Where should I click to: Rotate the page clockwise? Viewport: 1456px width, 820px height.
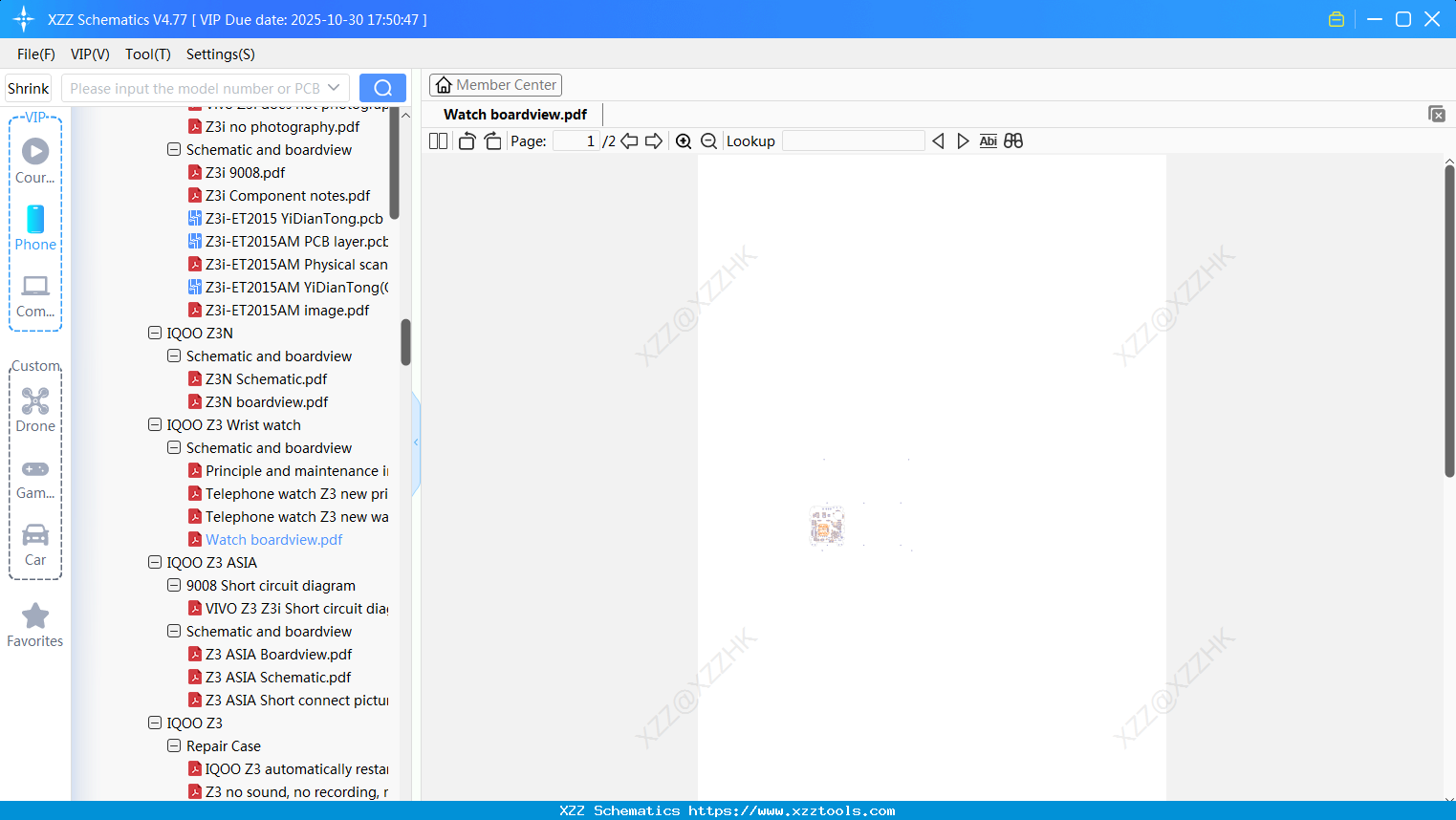(x=492, y=141)
